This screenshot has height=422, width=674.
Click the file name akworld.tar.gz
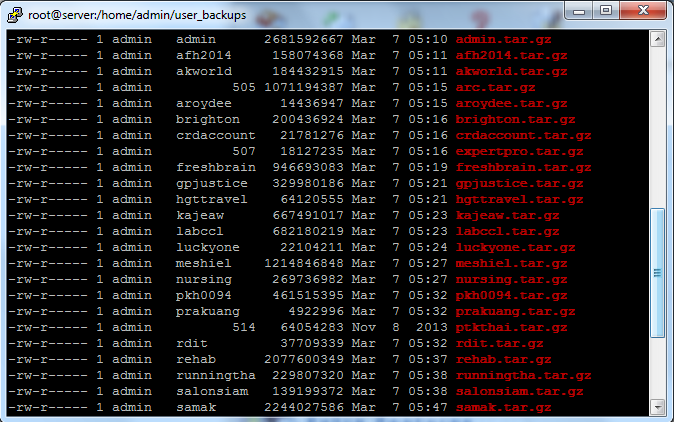(511, 71)
